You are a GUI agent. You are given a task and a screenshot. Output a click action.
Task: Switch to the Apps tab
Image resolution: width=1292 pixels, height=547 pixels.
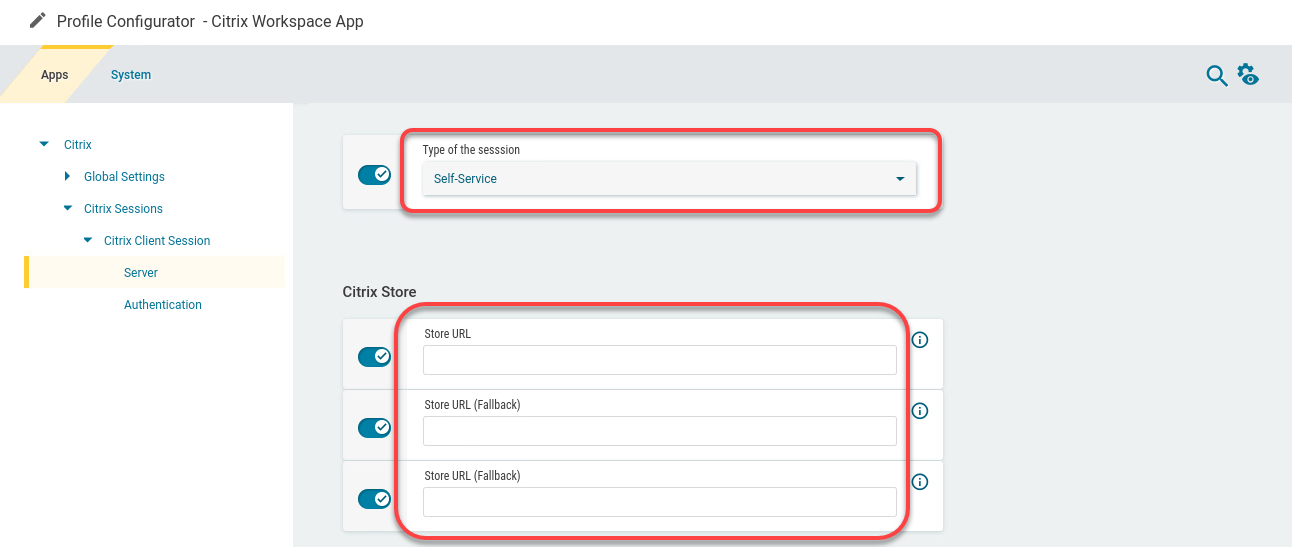pyautogui.click(x=54, y=75)
